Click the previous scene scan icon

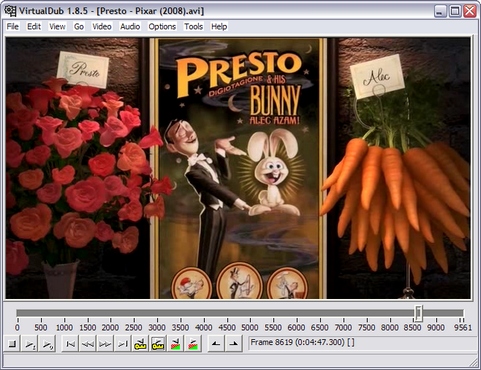point(175,344)
